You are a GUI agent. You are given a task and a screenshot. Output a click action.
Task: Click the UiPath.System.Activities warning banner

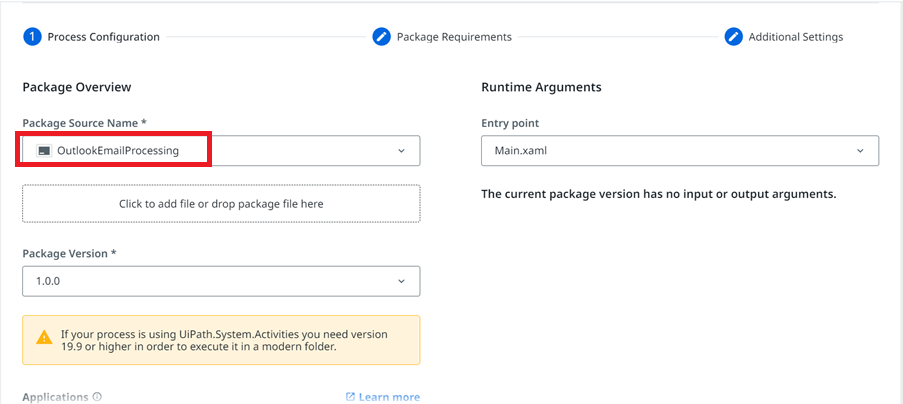[x=221, y=340]
